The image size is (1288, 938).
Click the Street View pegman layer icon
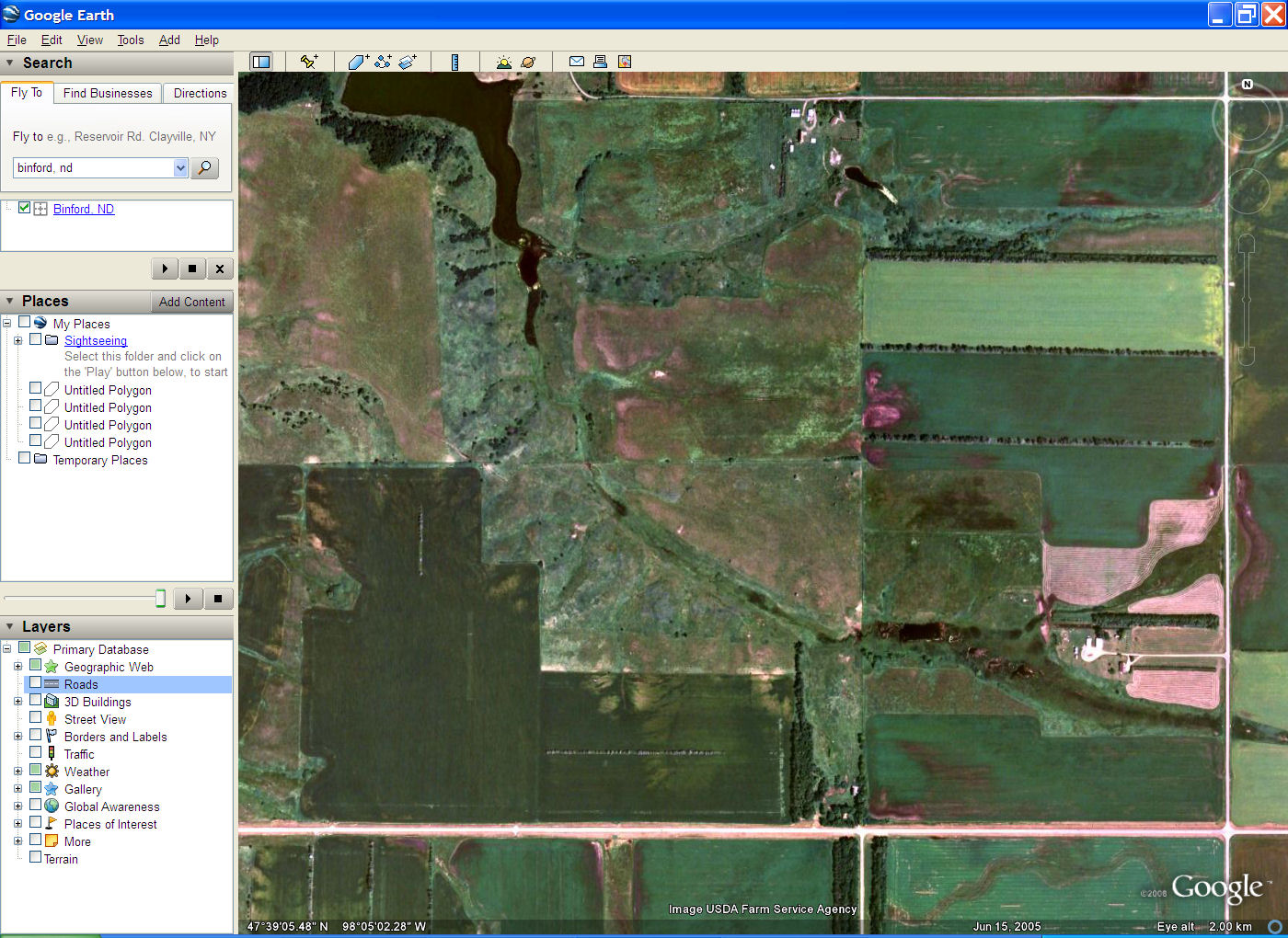[x=52, y=719]
